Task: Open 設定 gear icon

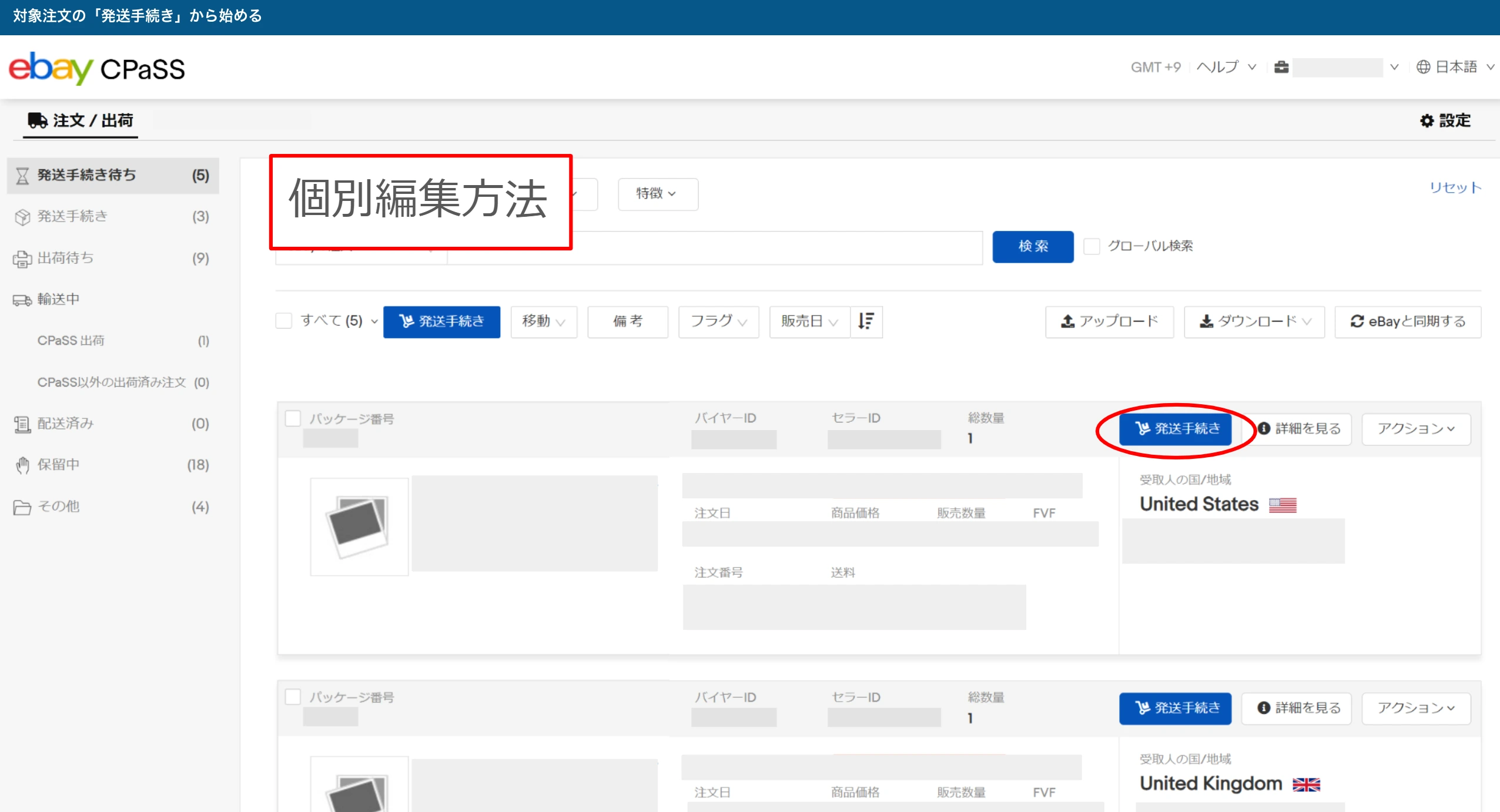Action: (x=1427, y=120)
